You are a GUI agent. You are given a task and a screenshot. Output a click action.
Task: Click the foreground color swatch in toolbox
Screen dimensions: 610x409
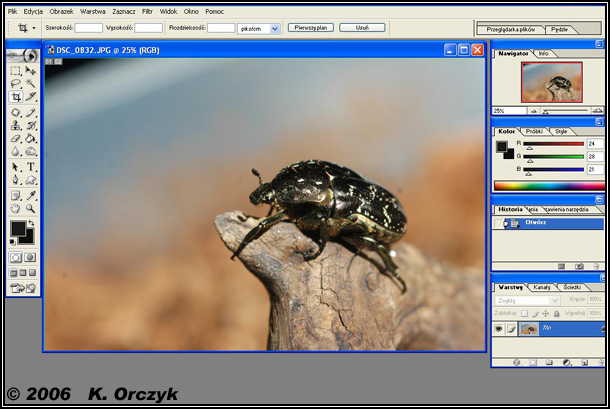tap(17, 228)
